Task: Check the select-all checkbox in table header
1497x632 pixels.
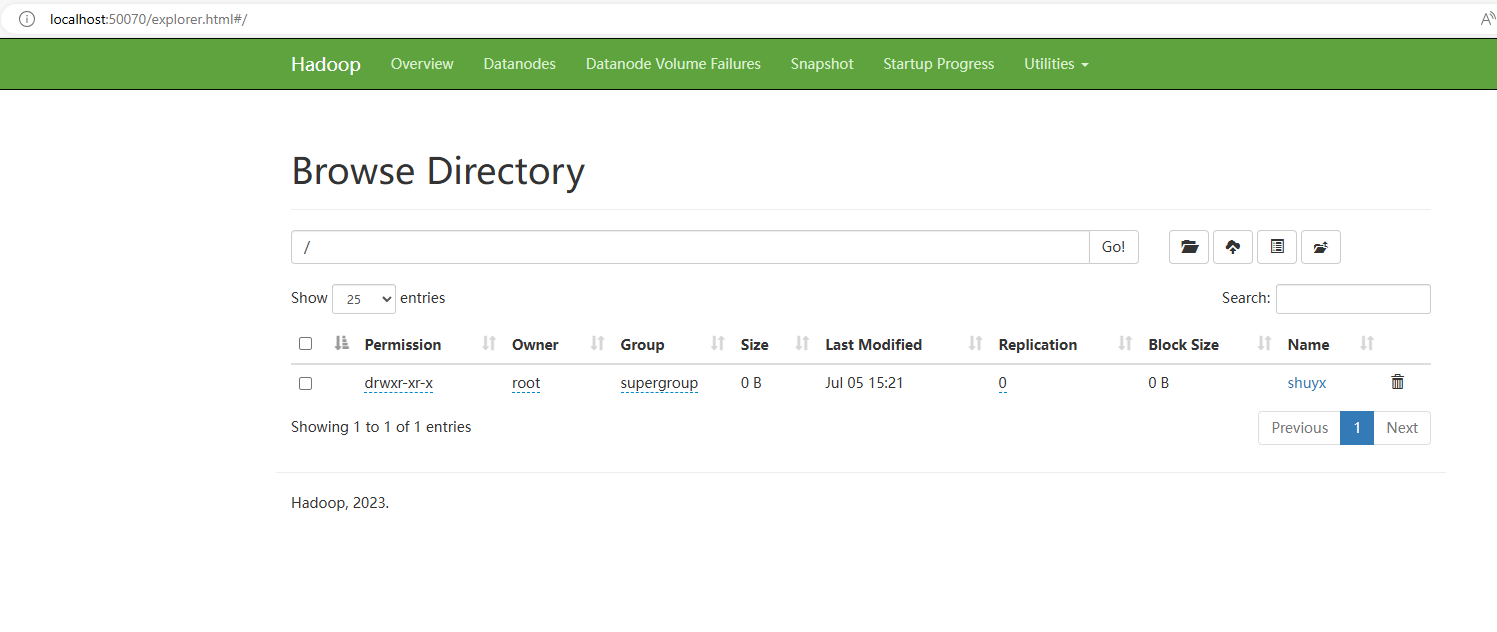Action: point(305,343)
